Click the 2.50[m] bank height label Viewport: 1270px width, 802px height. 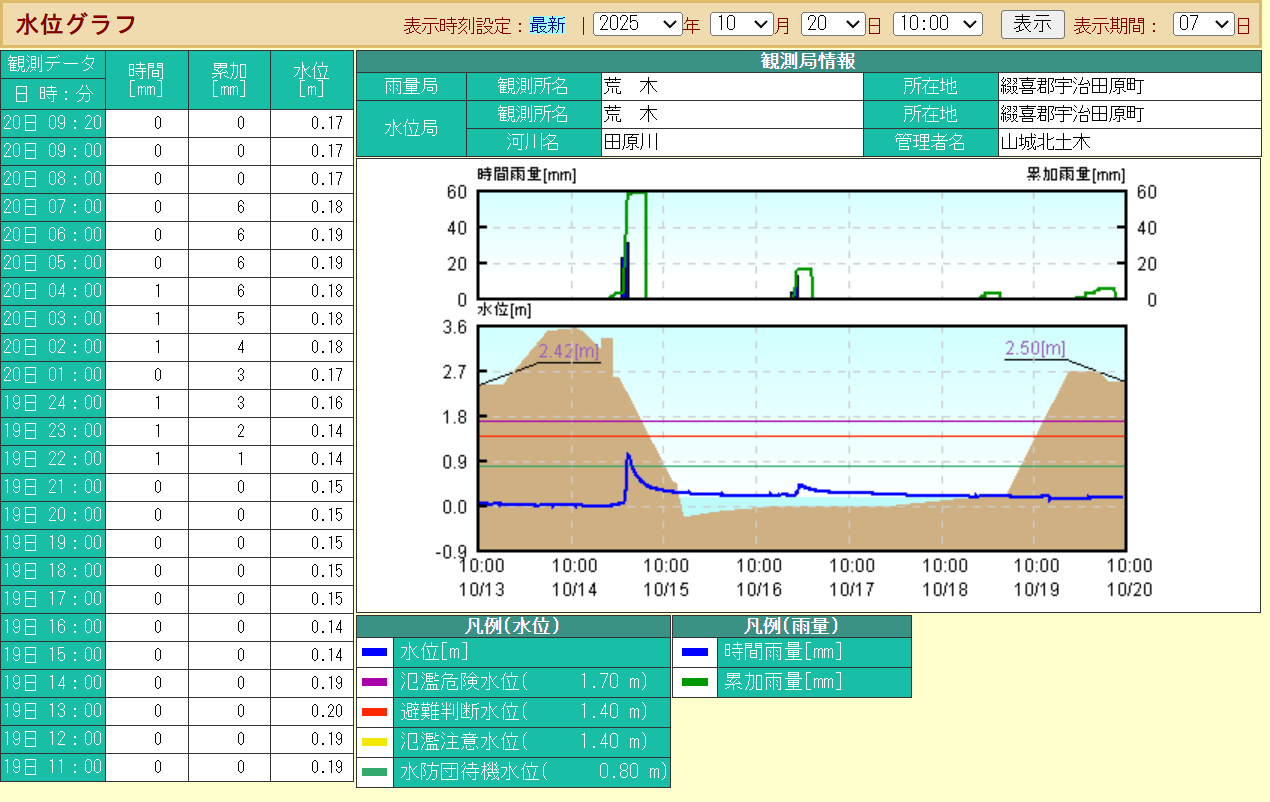coord(1035,348)
